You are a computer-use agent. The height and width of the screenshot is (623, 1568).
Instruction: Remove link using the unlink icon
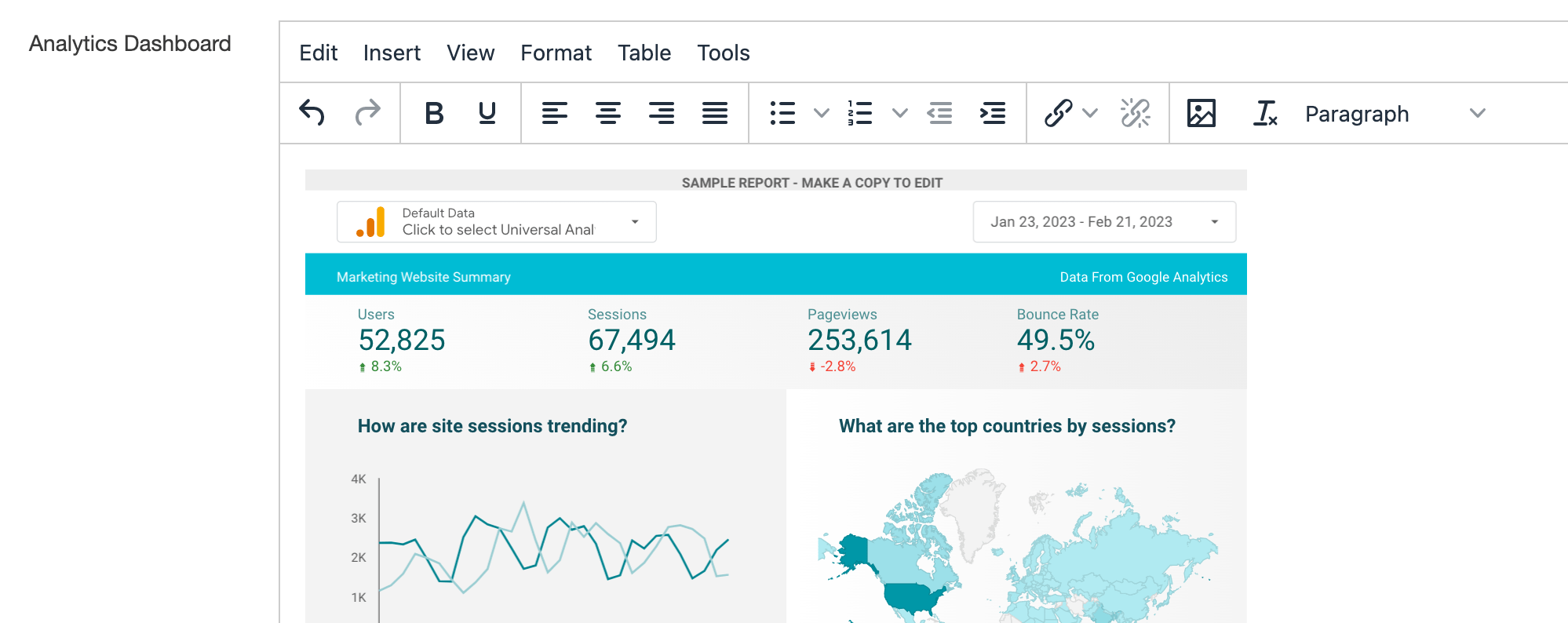[x=1136, y=113]
